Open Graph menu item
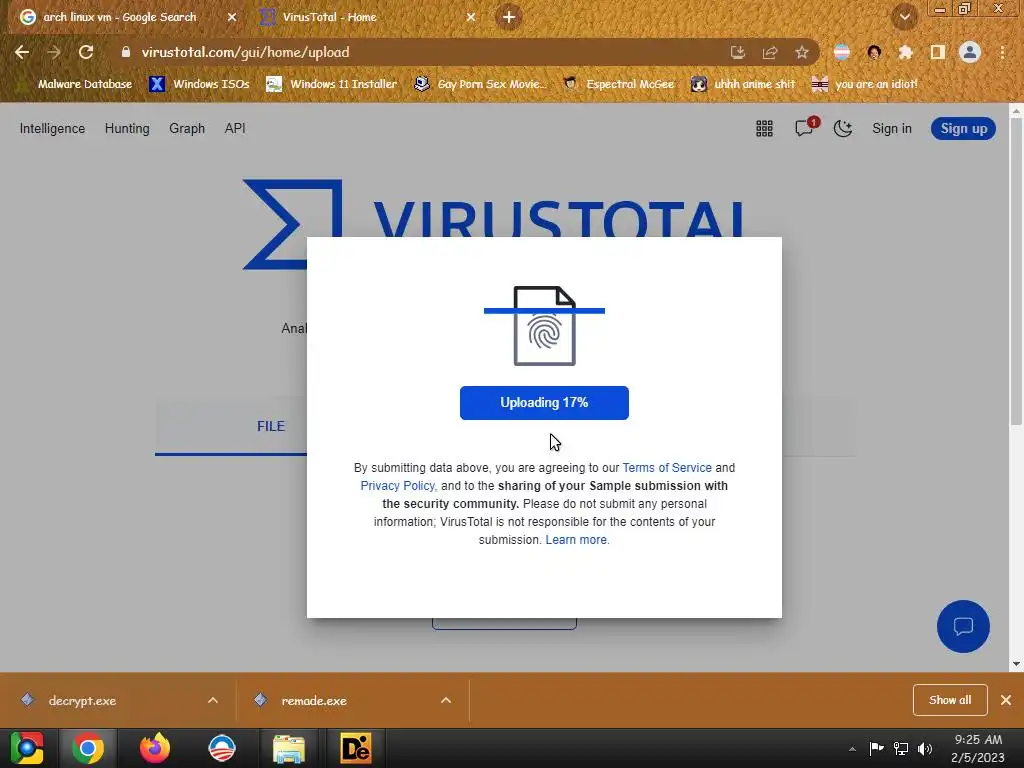The width and height of the screenshot is (1024, 768). (x=187, y=129)
